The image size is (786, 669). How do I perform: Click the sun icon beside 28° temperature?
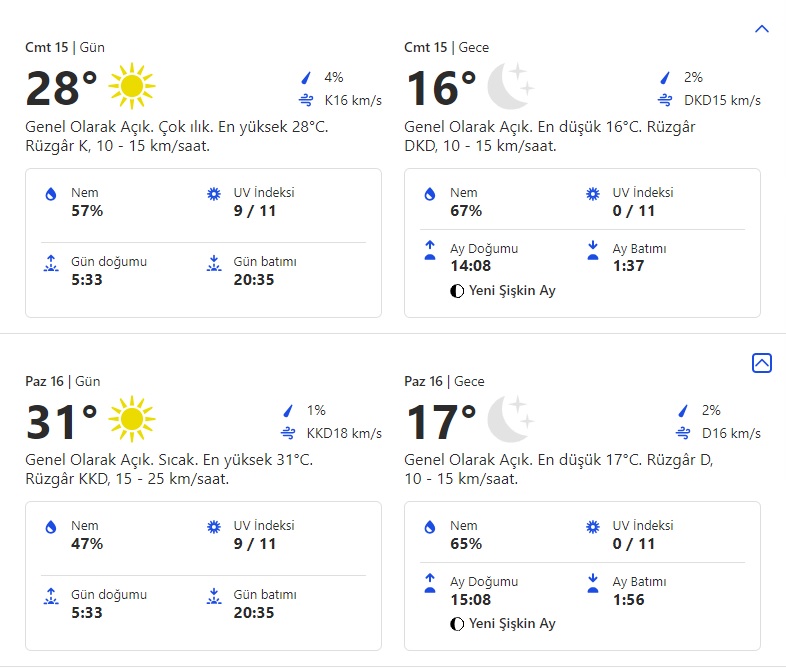(131, 87)
